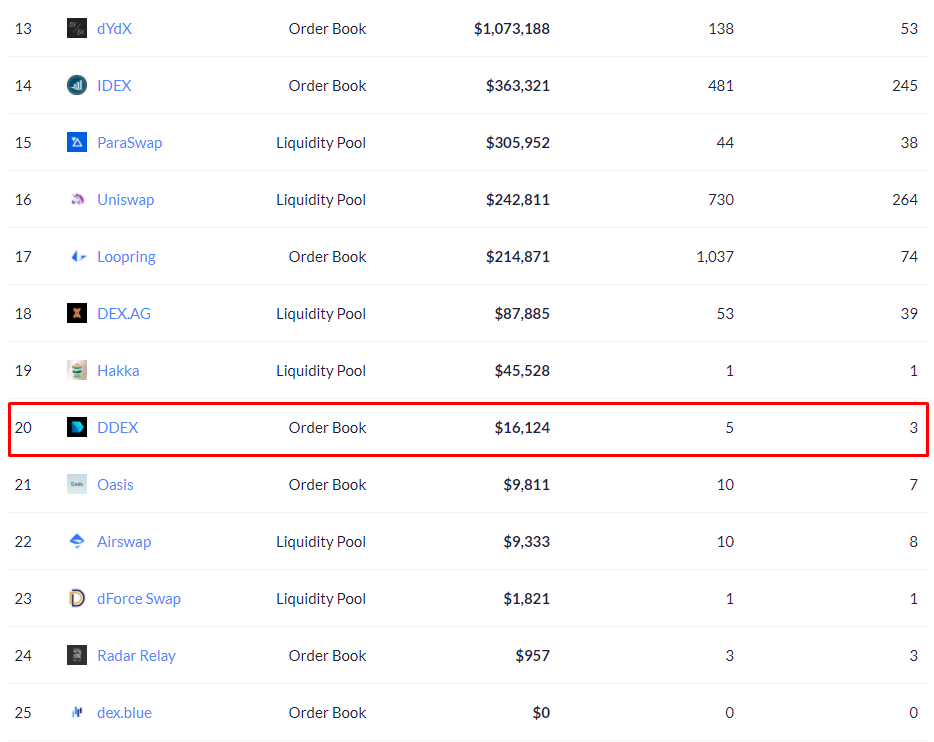Select the Liquidity Pool label for Hakka
The image size is (934, 742).
pyautogui.click(x=321, y=370)
